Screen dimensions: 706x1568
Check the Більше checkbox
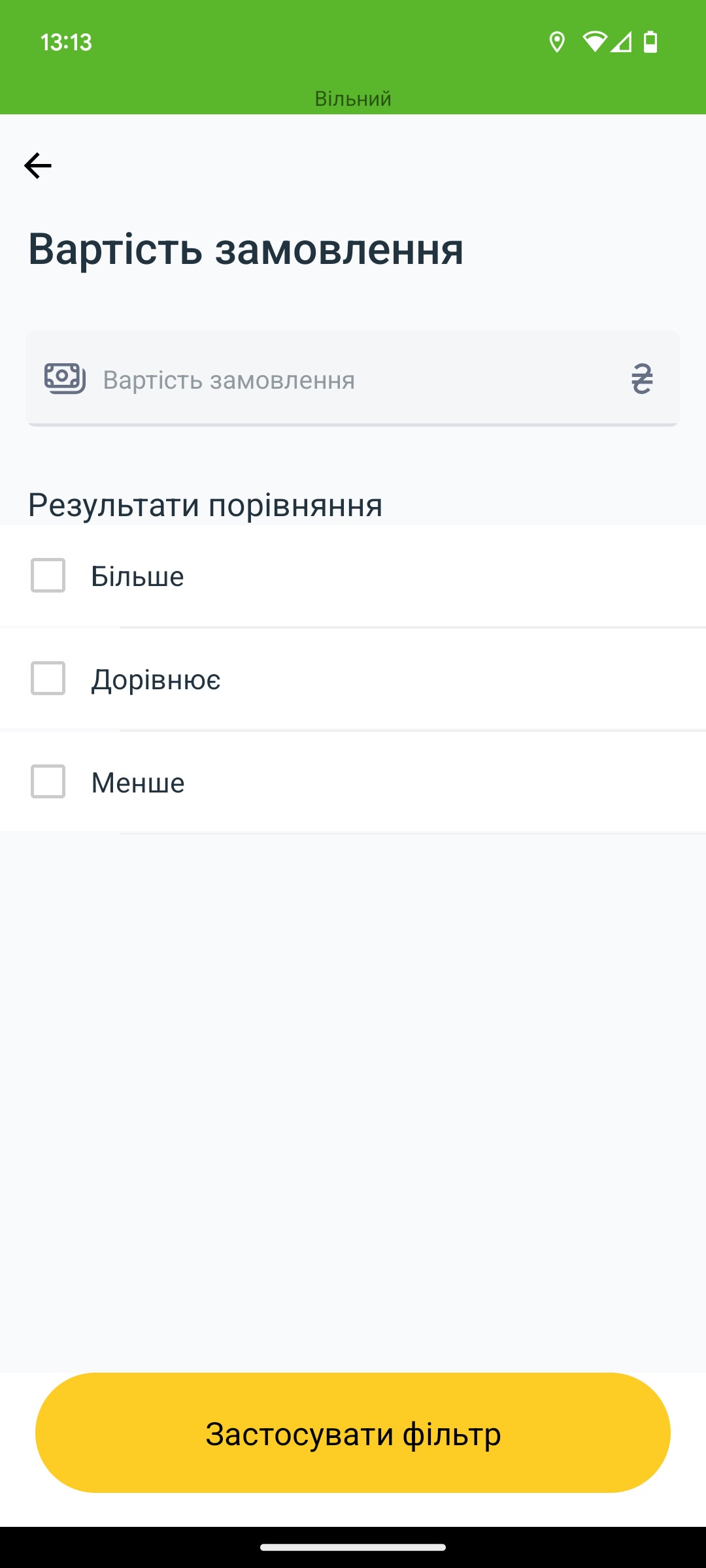coord(48,576)
